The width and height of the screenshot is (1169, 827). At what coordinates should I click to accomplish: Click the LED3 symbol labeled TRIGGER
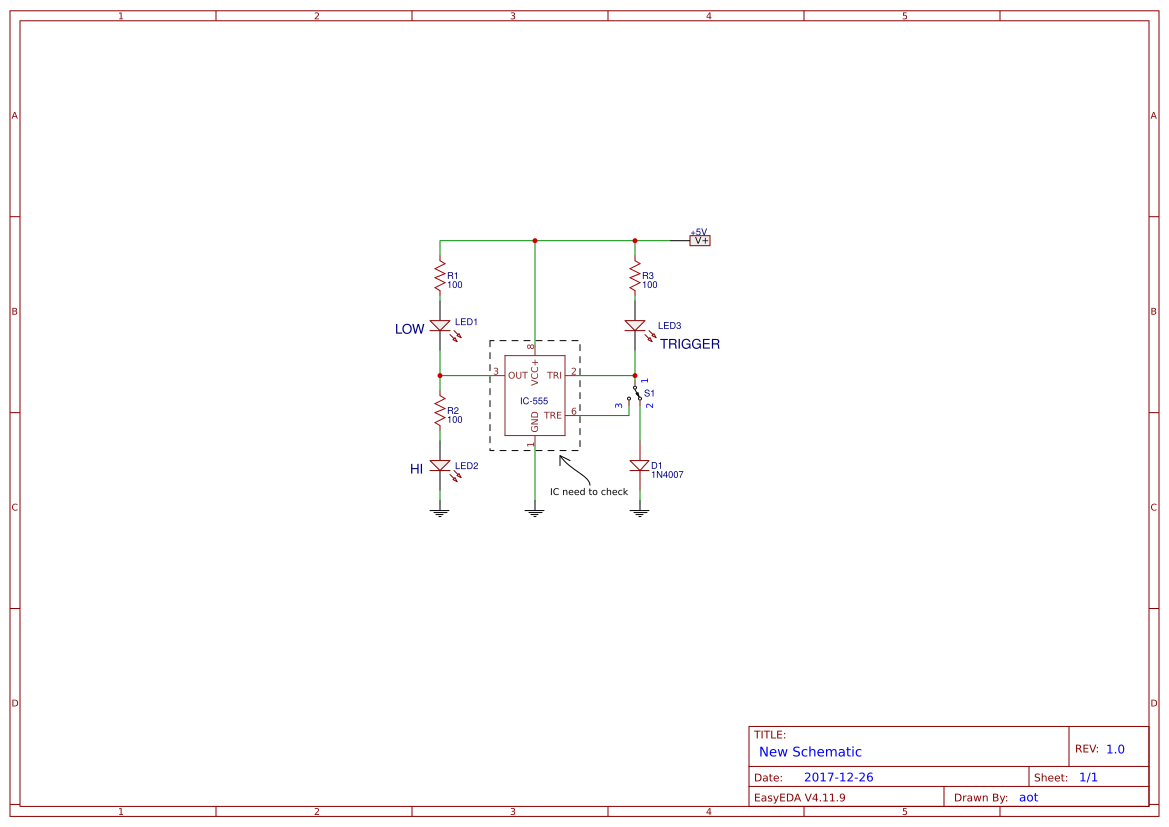coord(636,326)
